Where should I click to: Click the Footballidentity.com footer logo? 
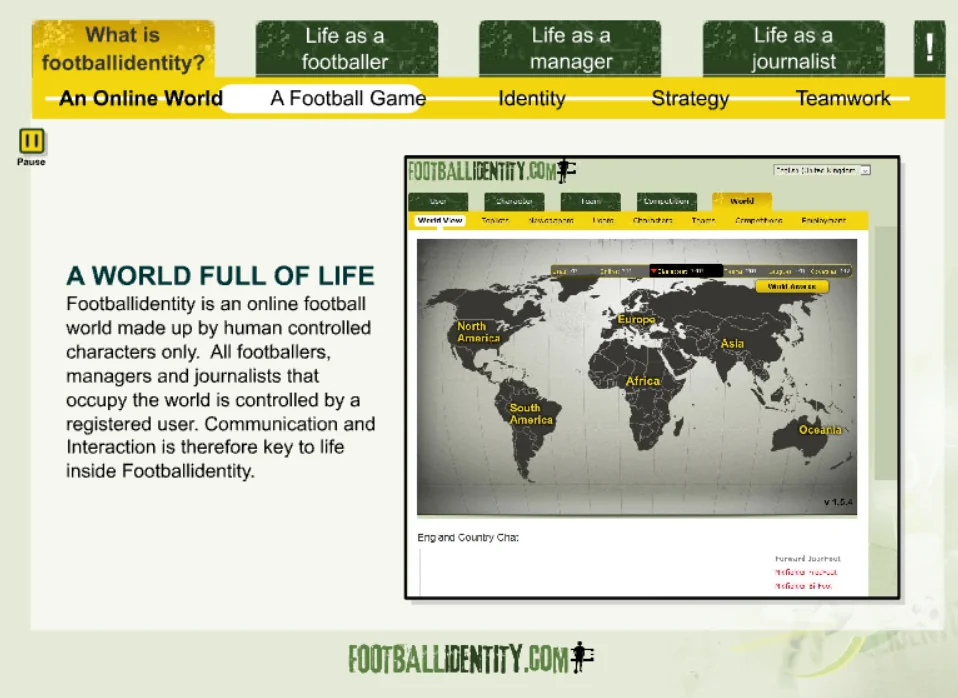471,658
